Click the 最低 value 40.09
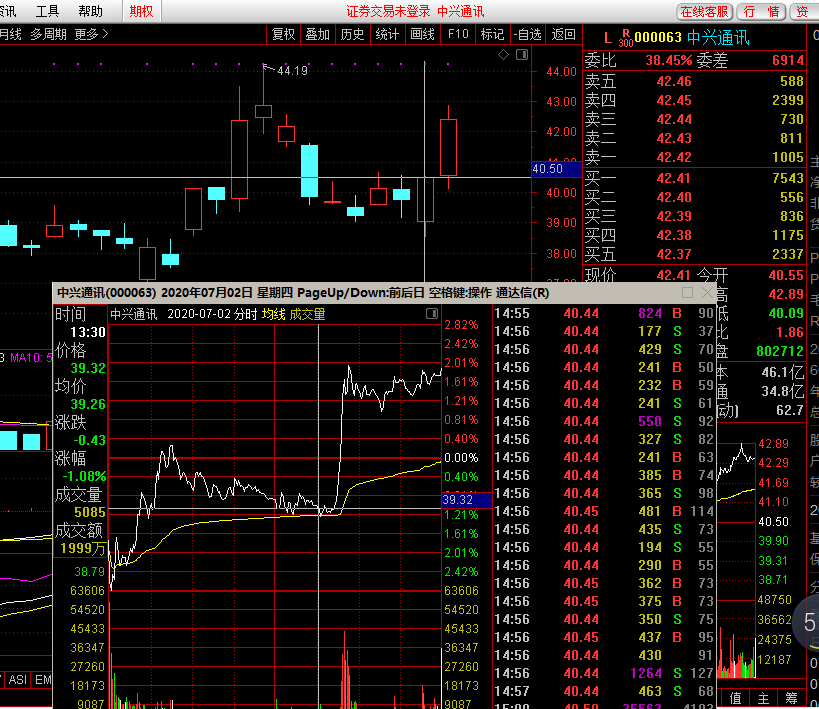819x709 pixels. 786,313
